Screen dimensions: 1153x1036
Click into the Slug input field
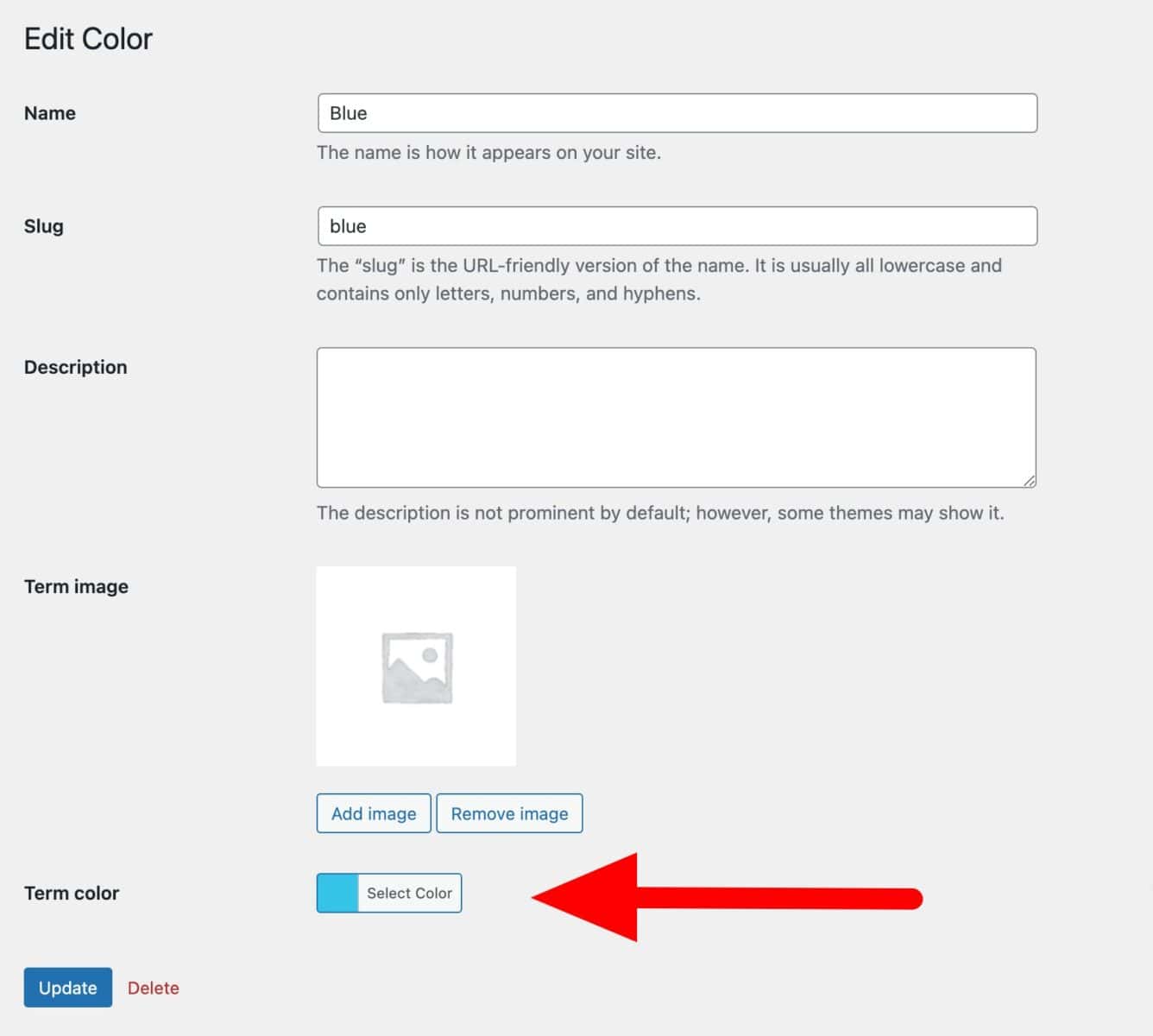click(677, 226)
